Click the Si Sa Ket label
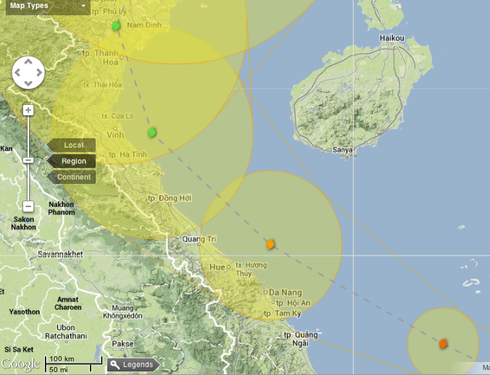The image size is (490, 375). tap(19, 350)
